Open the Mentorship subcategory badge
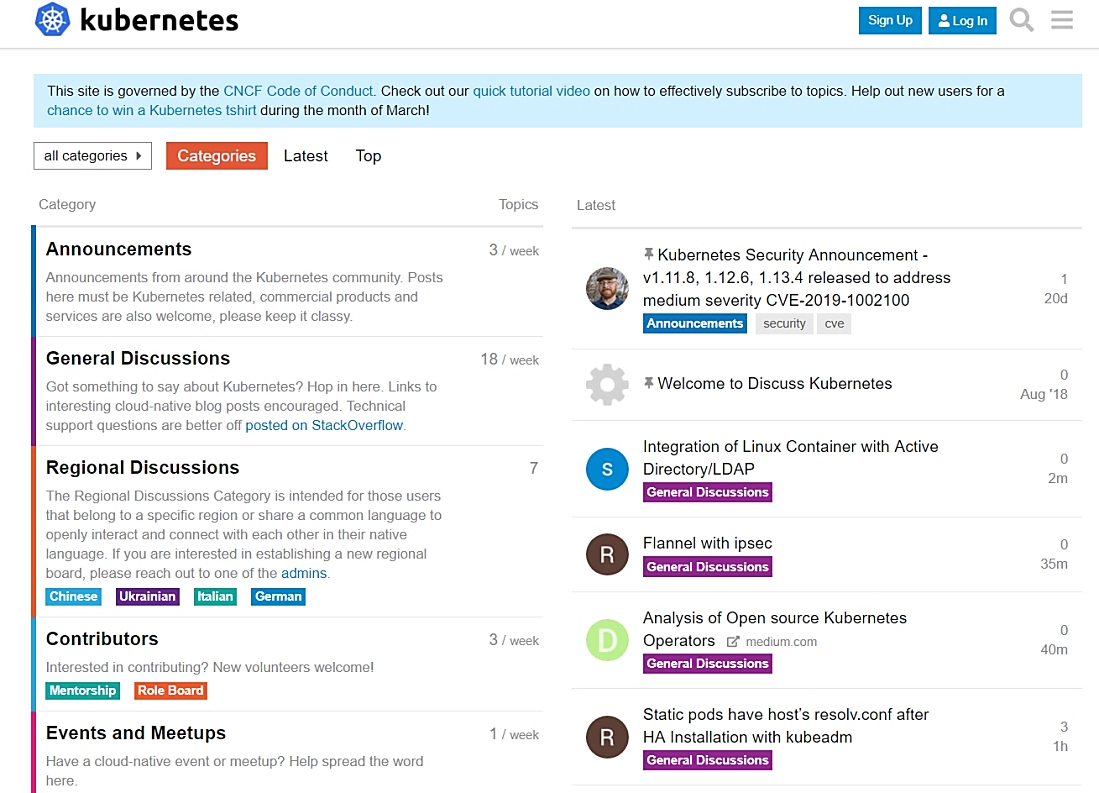Image resolution: width=1099 pixels, height=793 pixels. [x=82, y=691]
